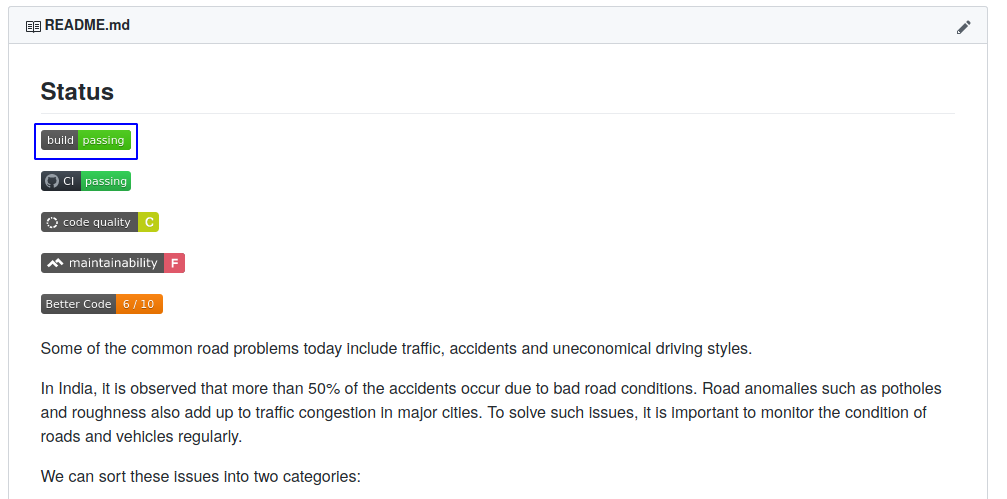Image resolution: width=1007 pixels, height=499 pixels.
Task: Click the pencil edit icon for README
Action: point(963,27)
